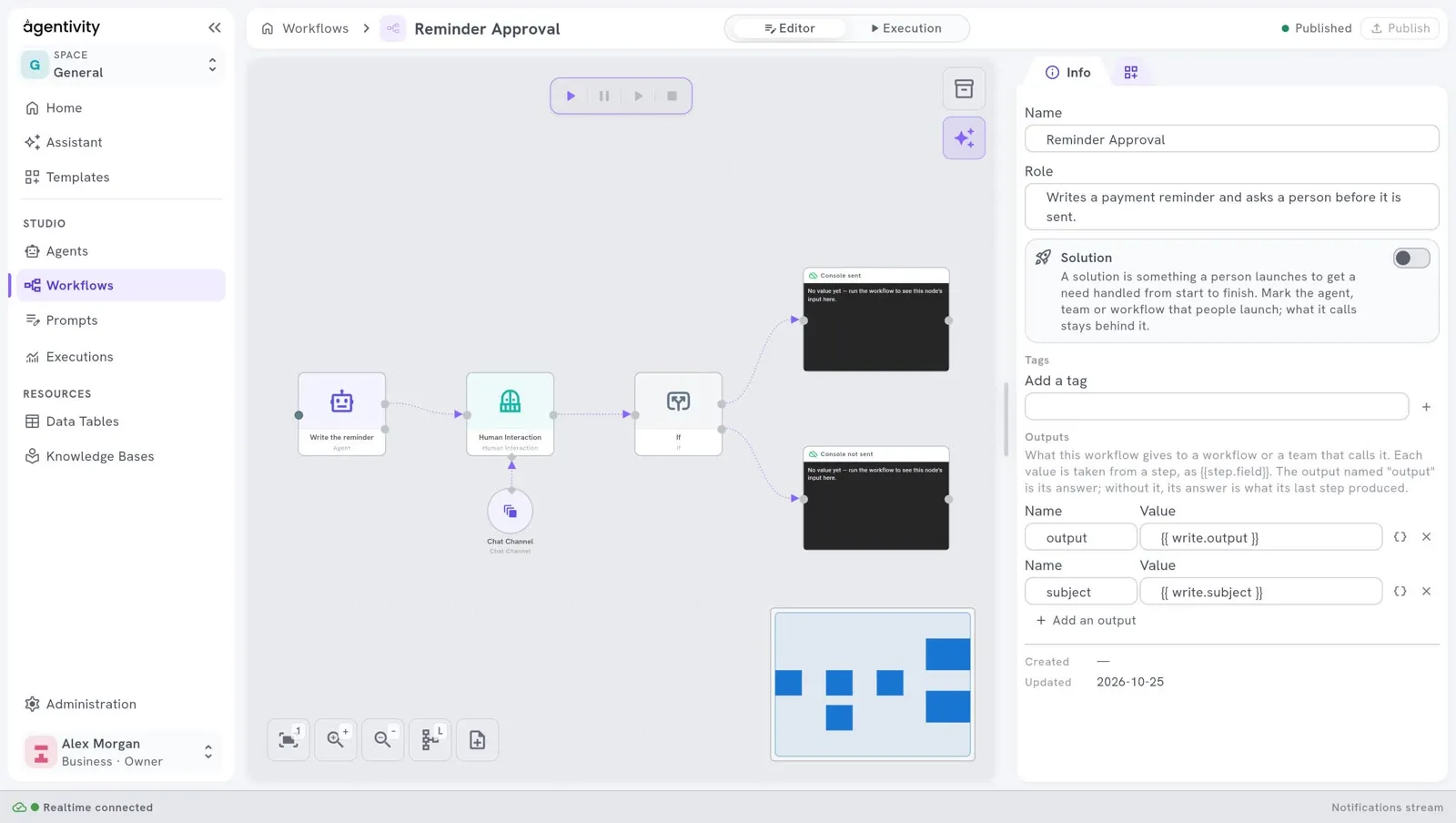The image size is (1456, 823).
Task: Open the Alex Morgan account menu
Action: tap(122, 752)
